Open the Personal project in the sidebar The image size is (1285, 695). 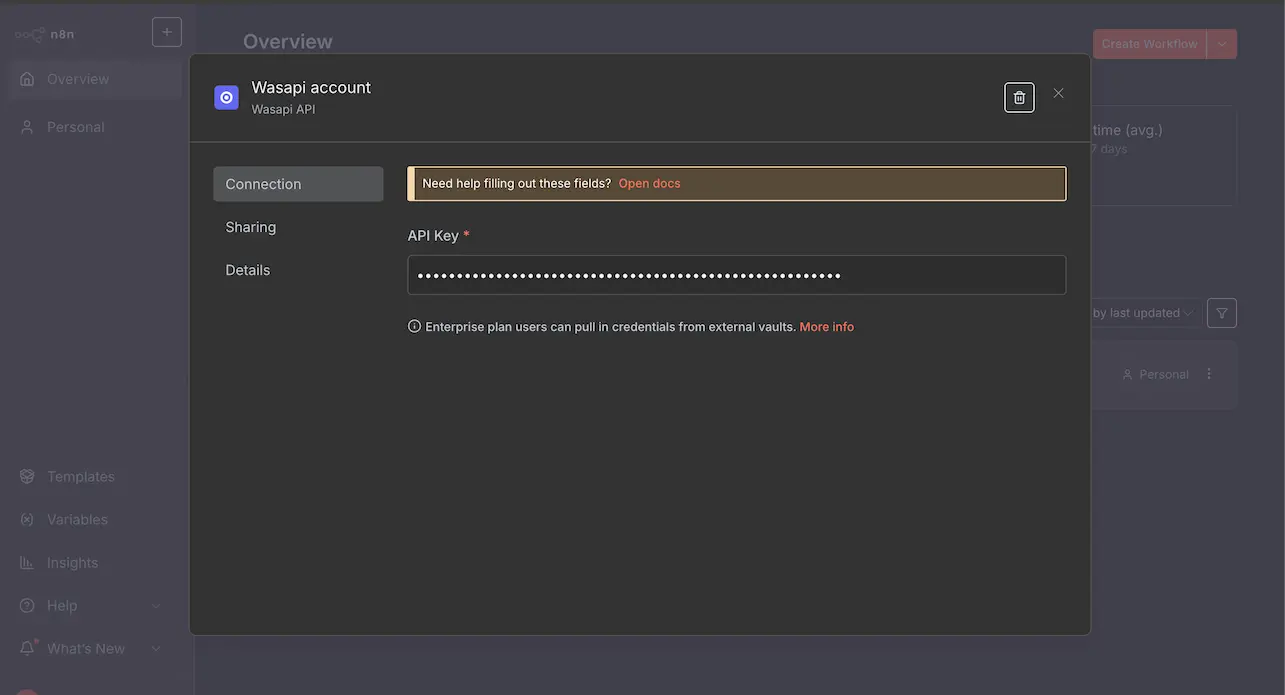[x=96, y=127]
